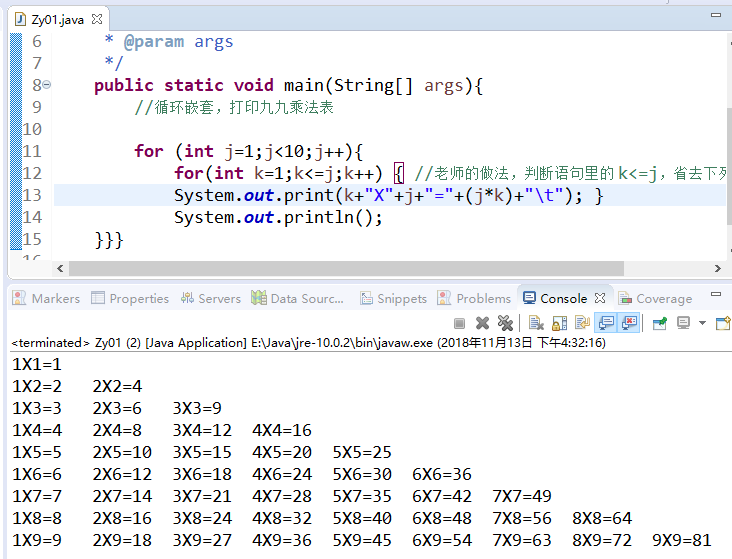Remove the current launch with the single X icon
Screen dimensions: 732x559
point(482,323)
